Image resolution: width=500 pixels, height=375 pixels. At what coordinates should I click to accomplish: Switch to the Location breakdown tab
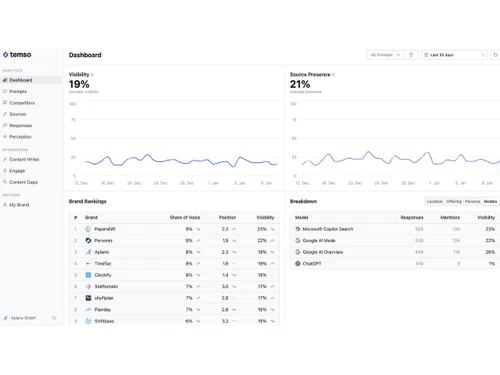435,201
